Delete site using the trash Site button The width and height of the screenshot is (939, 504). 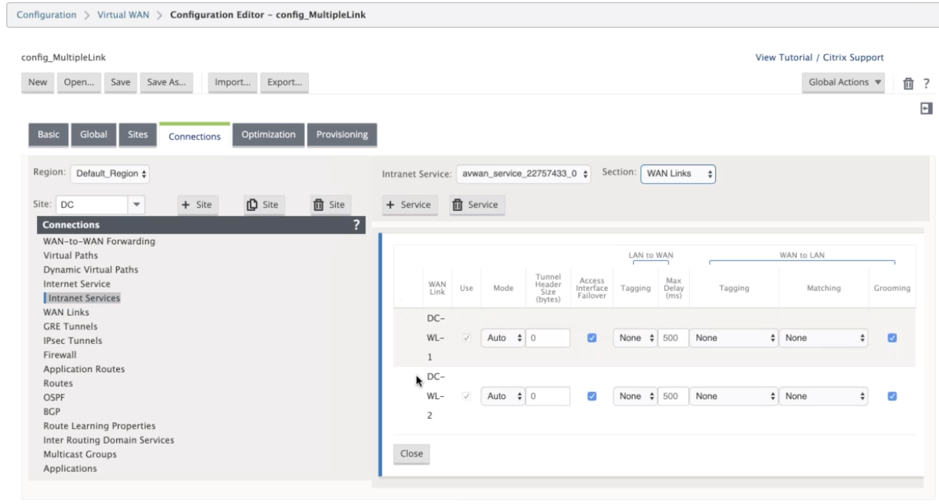[x=329, y=205]
